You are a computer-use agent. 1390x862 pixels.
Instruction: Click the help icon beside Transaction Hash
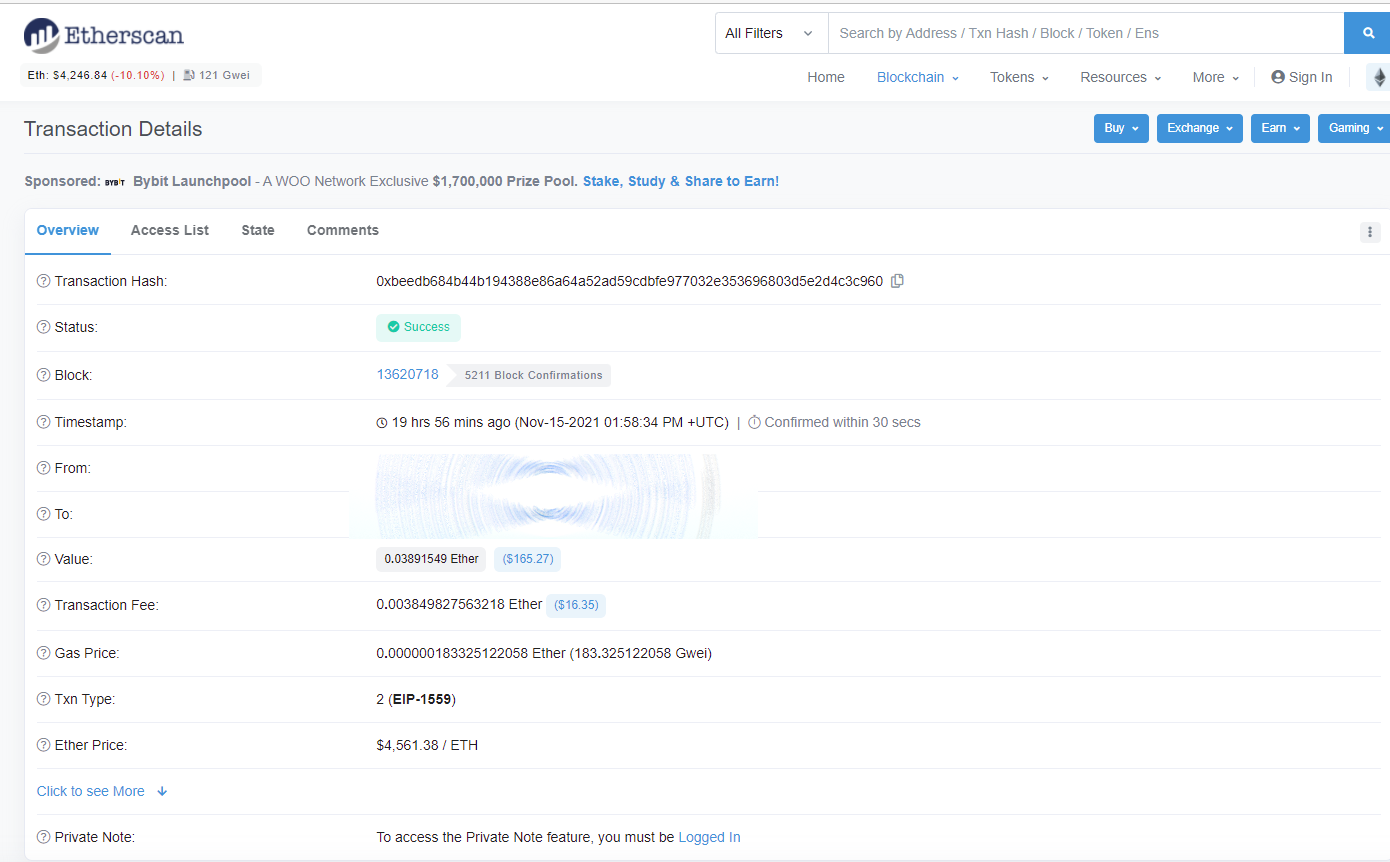click(42, 281)
